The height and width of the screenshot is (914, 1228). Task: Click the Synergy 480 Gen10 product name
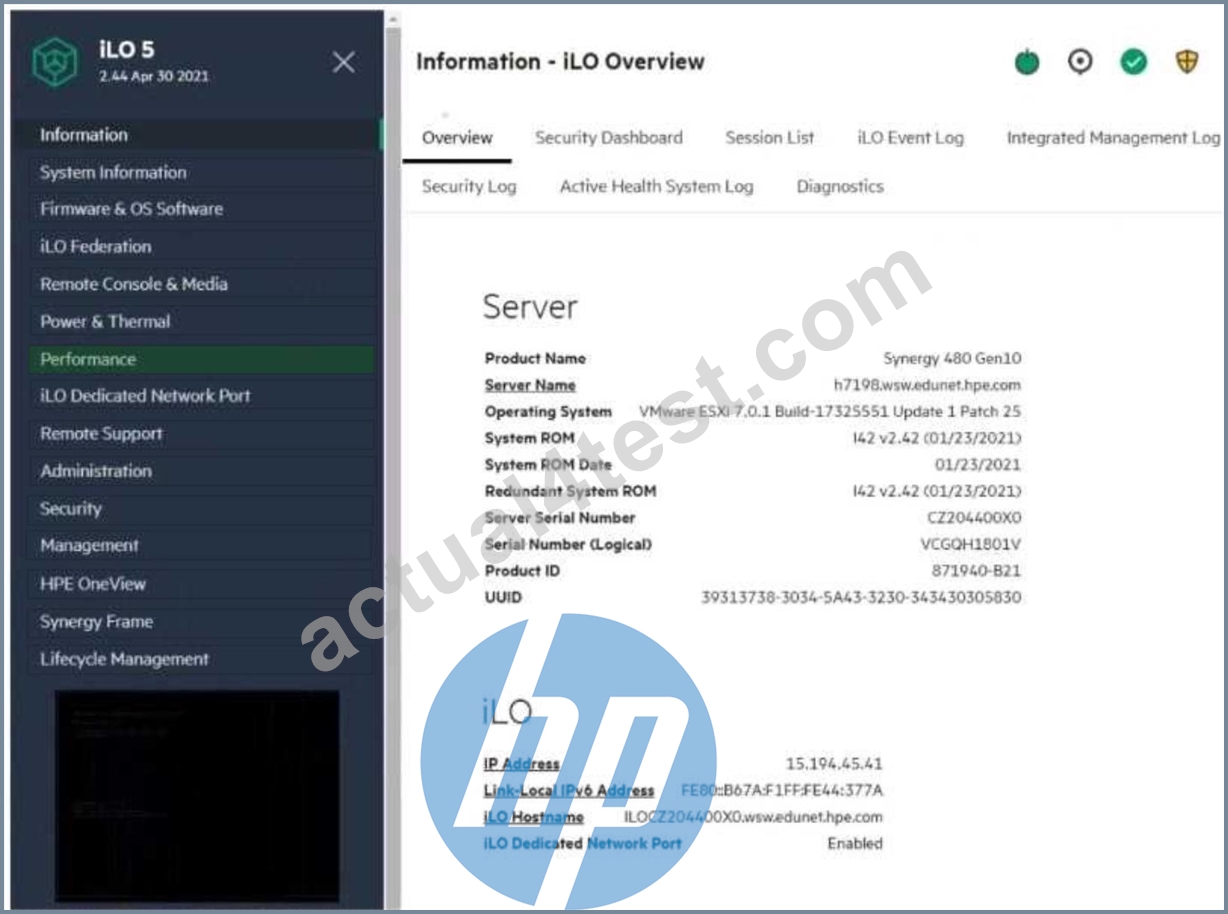point(952,358)
